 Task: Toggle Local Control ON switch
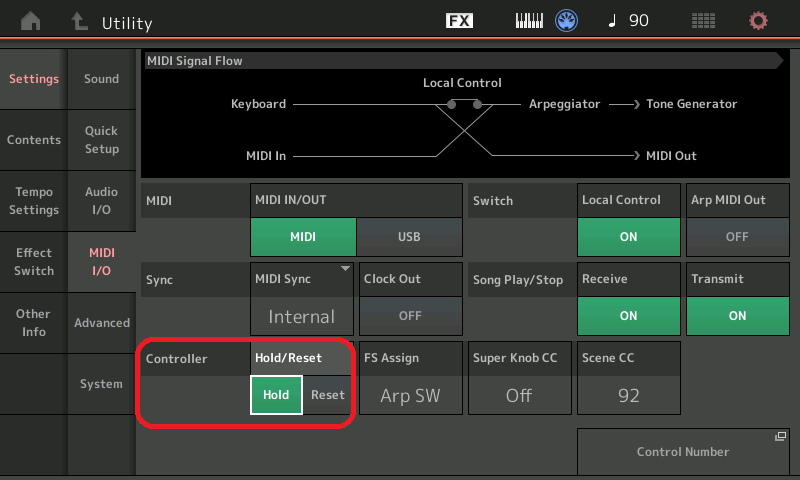click(x=628, y=237)
